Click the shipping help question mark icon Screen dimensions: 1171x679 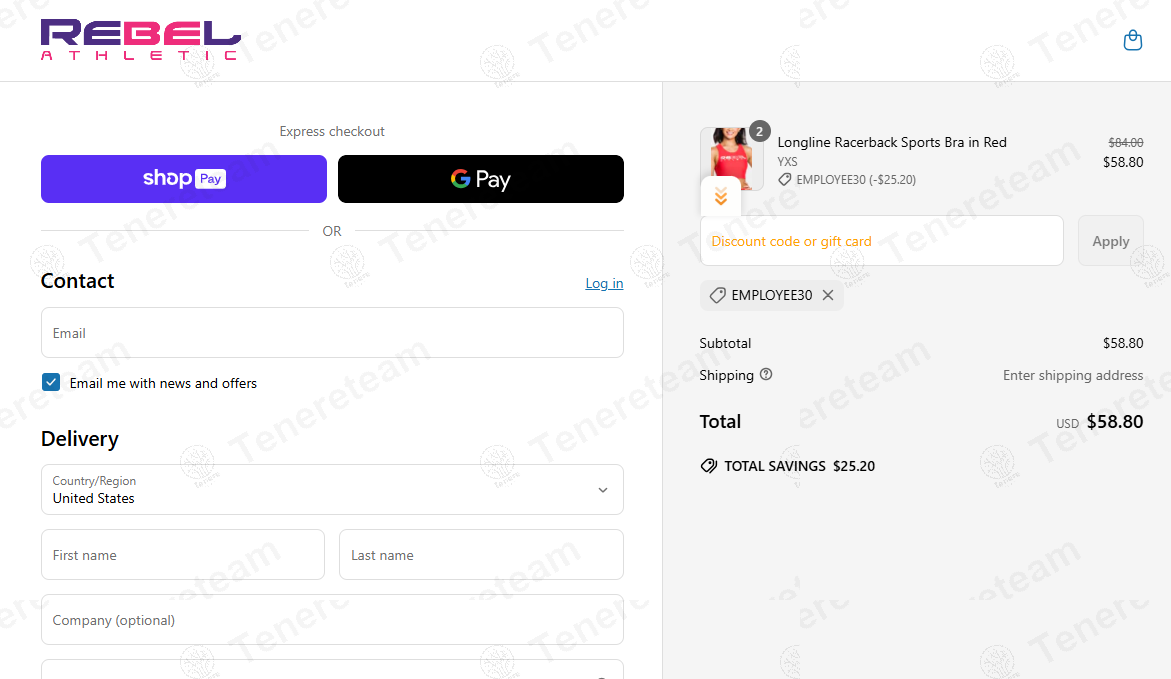coord(766,375)
